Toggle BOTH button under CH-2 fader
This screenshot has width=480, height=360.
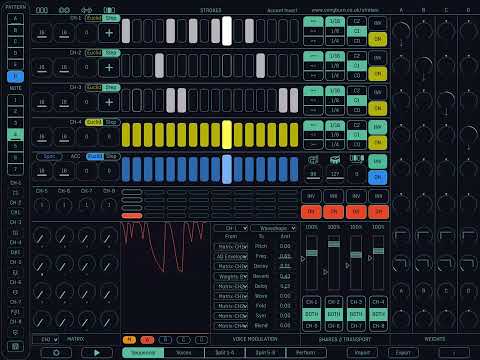point(334,314)
